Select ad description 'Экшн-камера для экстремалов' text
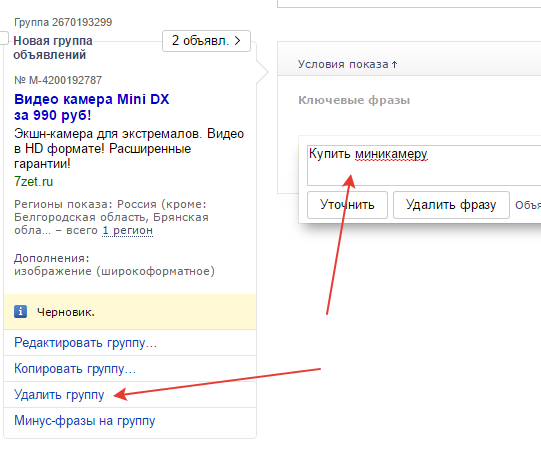 [x=107, y=134]
